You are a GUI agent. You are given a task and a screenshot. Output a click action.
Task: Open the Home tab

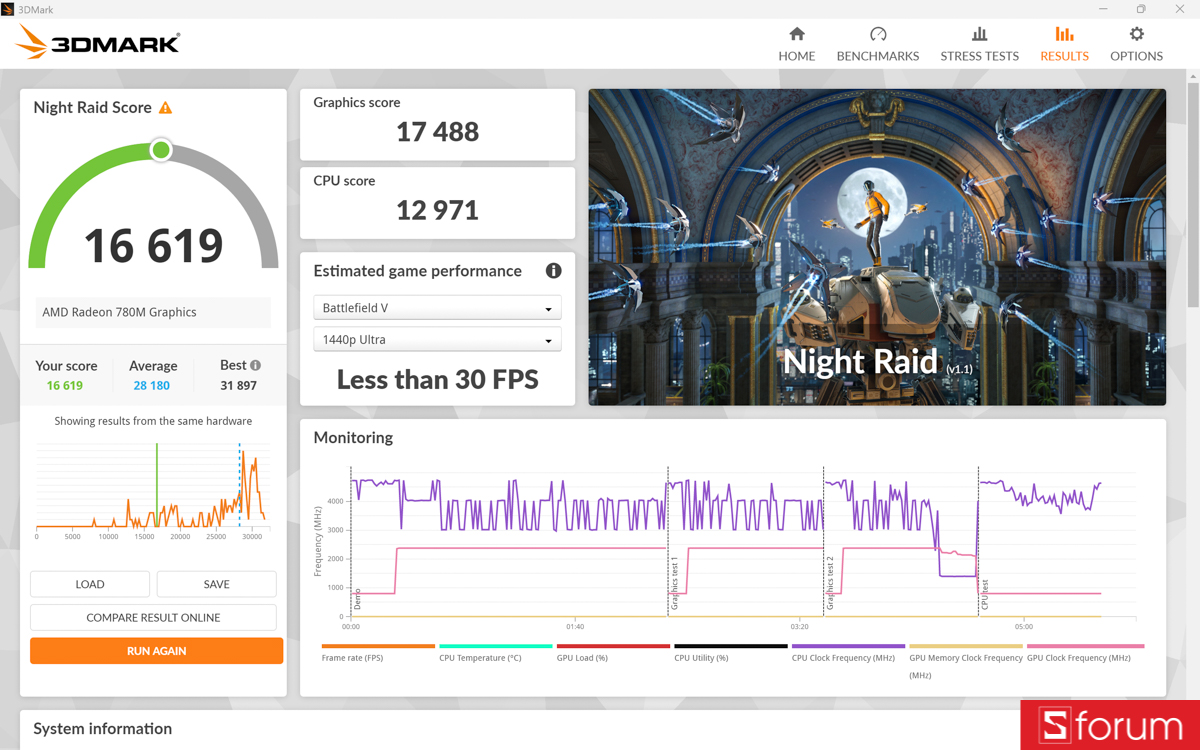[x=796, y=44]
